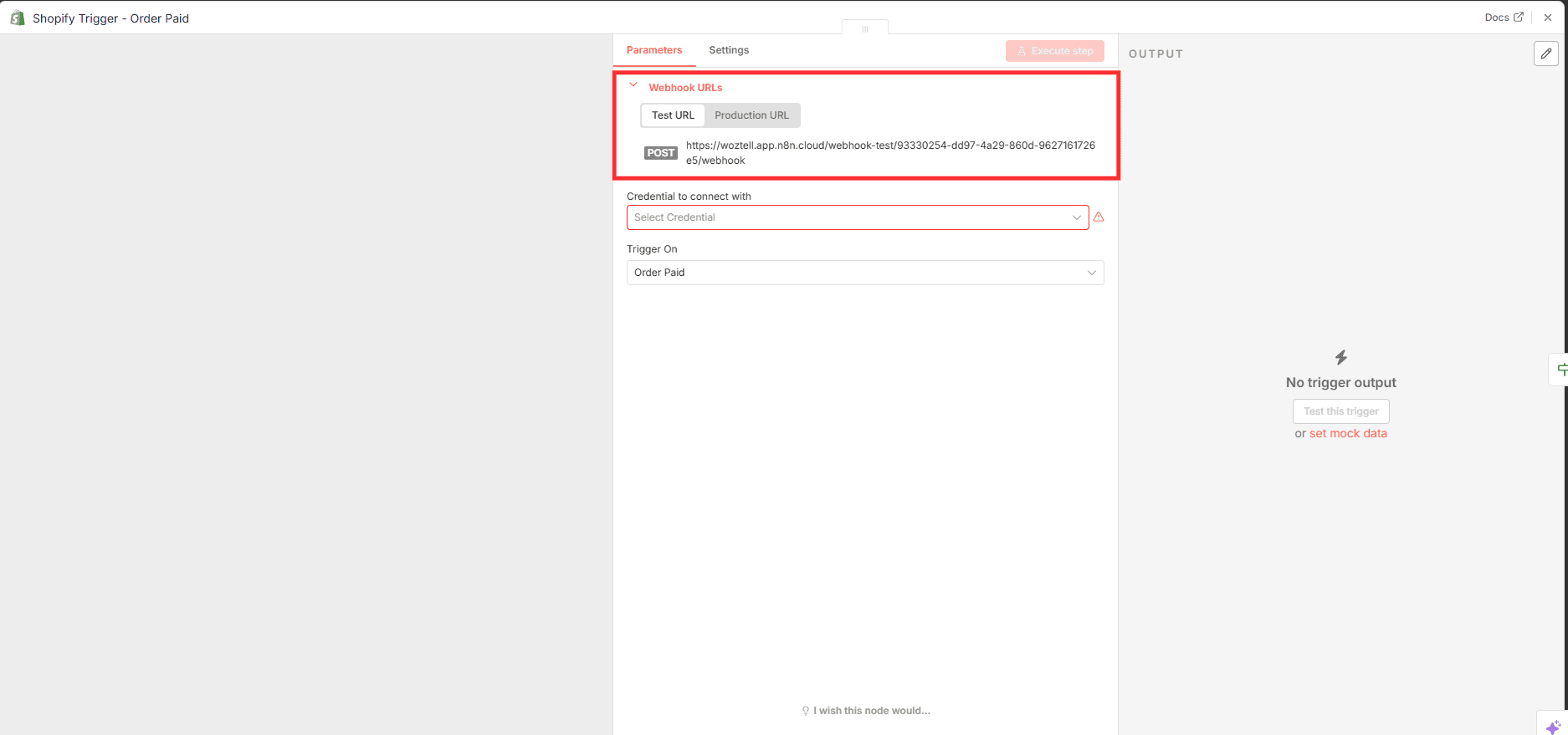Open the Select Credential dropdown
Screen dimensions: 1568x735
(857, 217)
